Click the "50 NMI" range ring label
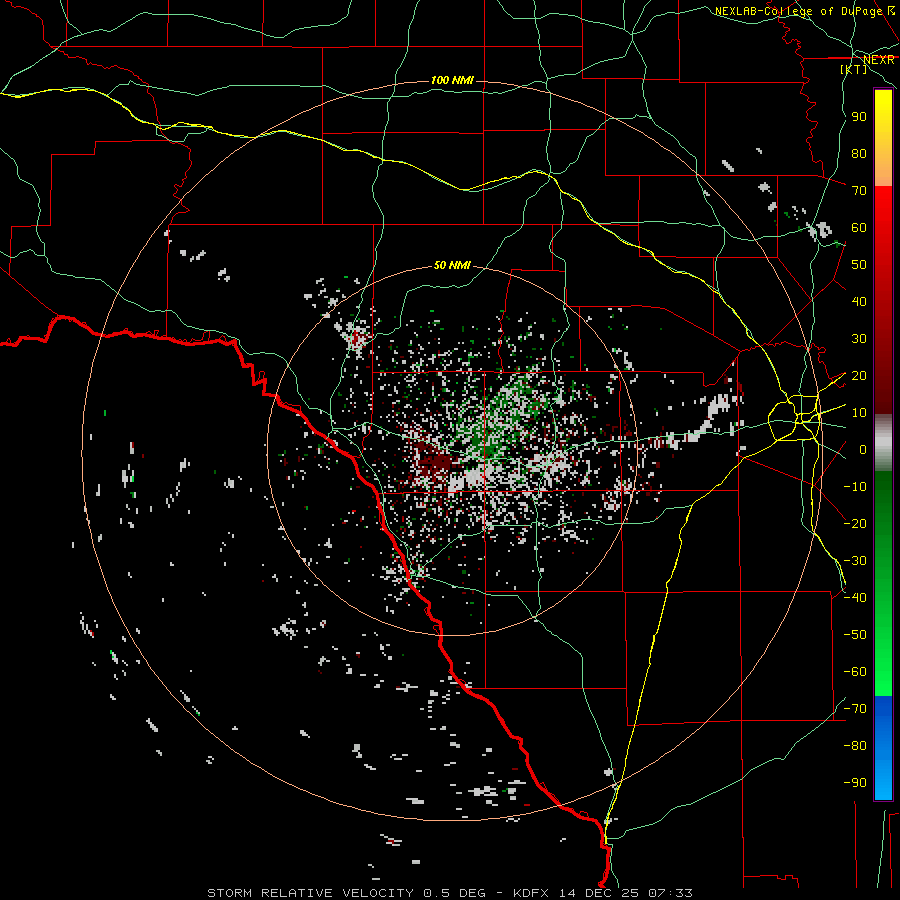Image resolution: width=900 pixels, height=900 pixels. click(452, 265)
